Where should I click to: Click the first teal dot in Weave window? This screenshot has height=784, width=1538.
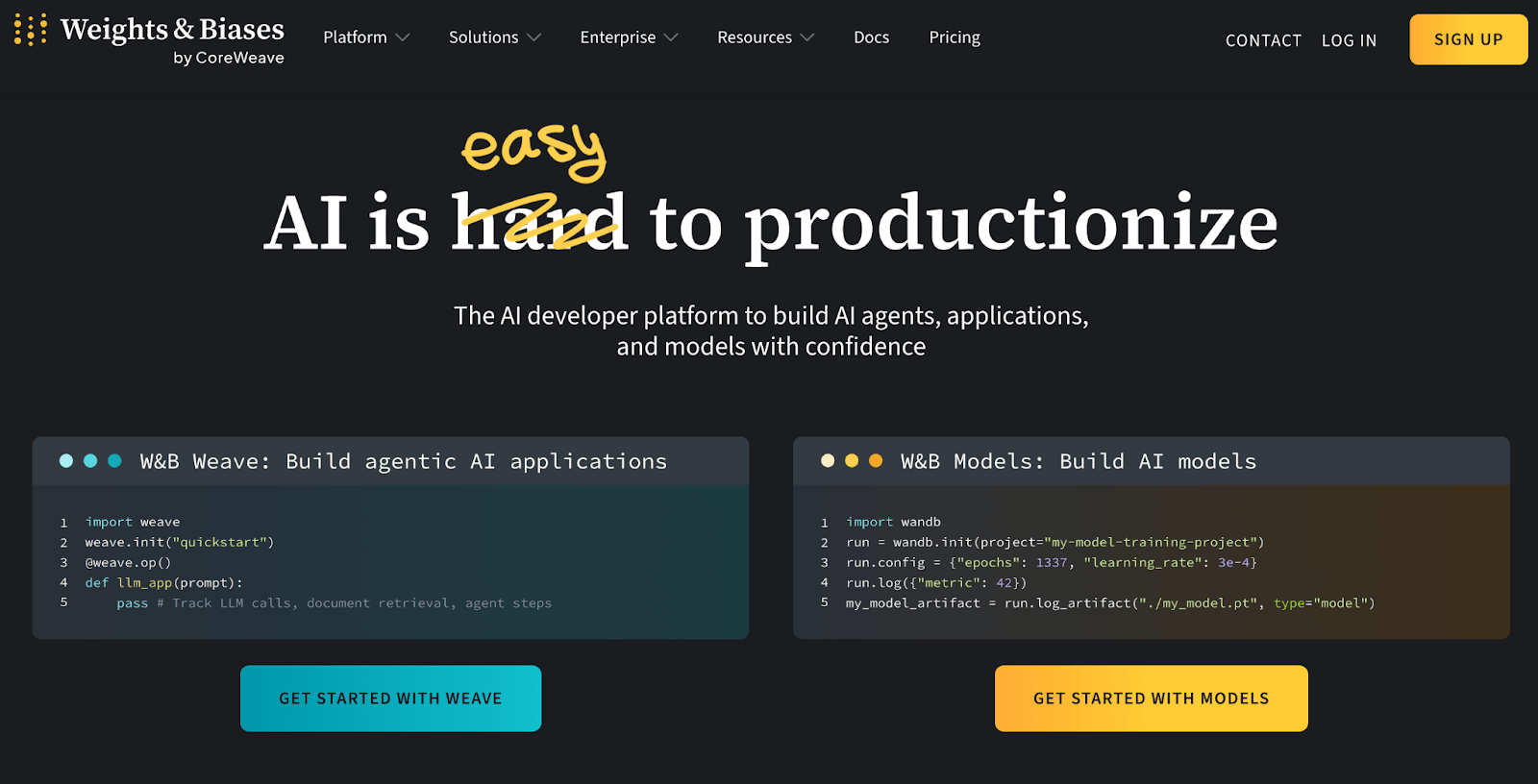[66, 461]
